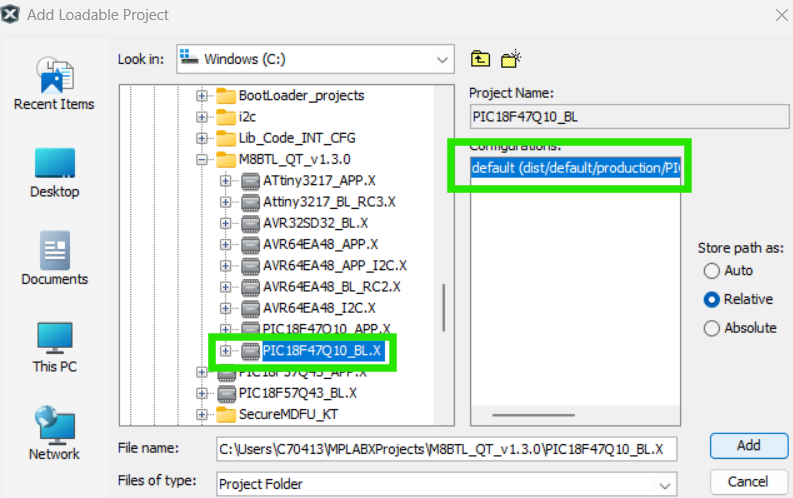Select Auto store path option

click(712, 271)
